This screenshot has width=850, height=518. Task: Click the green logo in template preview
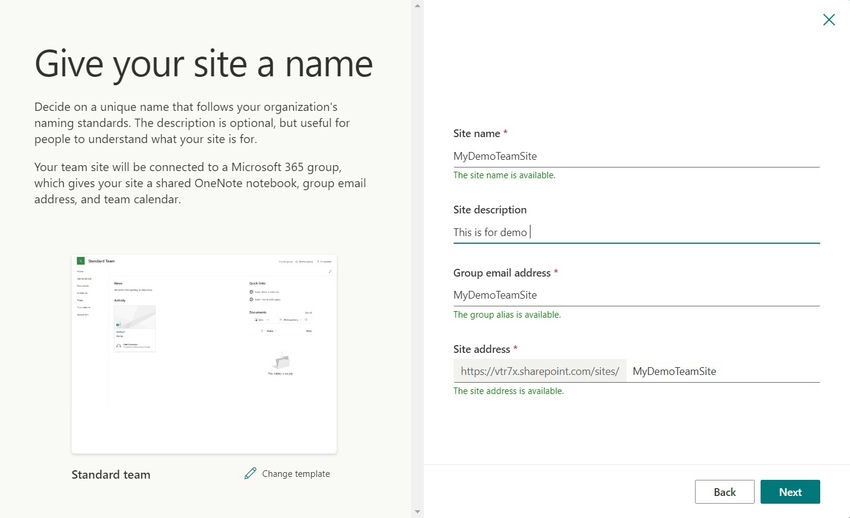click(x=80, y=260)
